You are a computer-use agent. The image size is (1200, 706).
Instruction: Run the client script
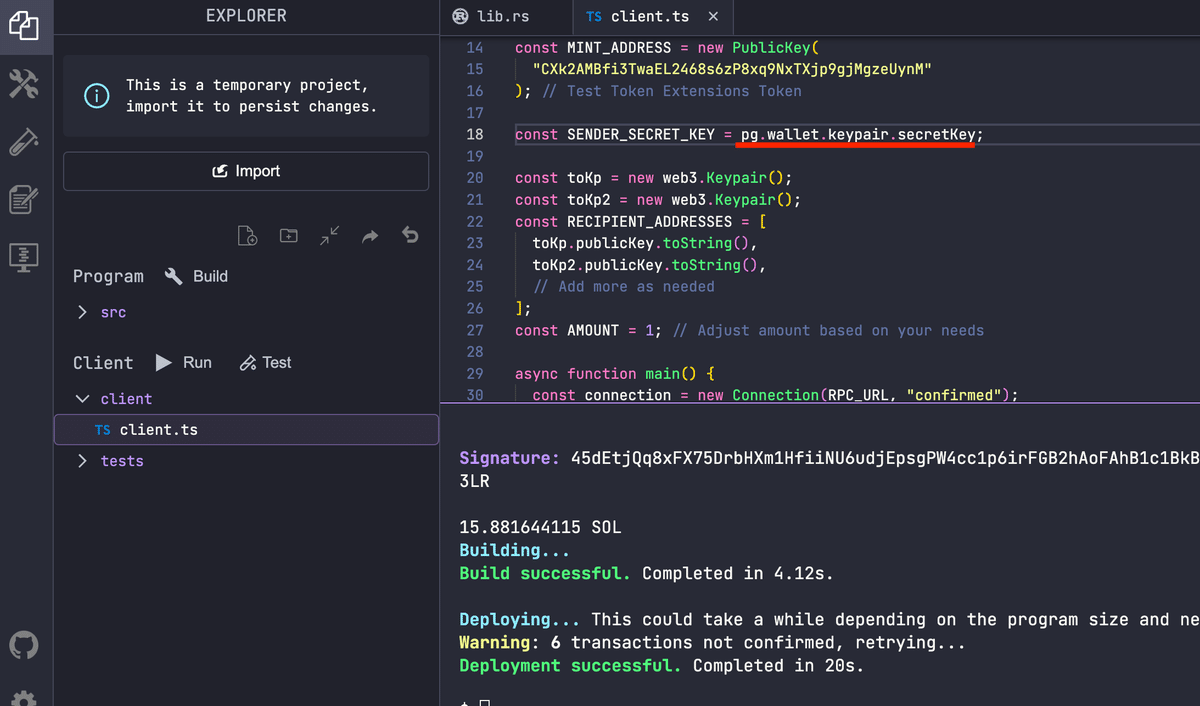click(184, 362)
